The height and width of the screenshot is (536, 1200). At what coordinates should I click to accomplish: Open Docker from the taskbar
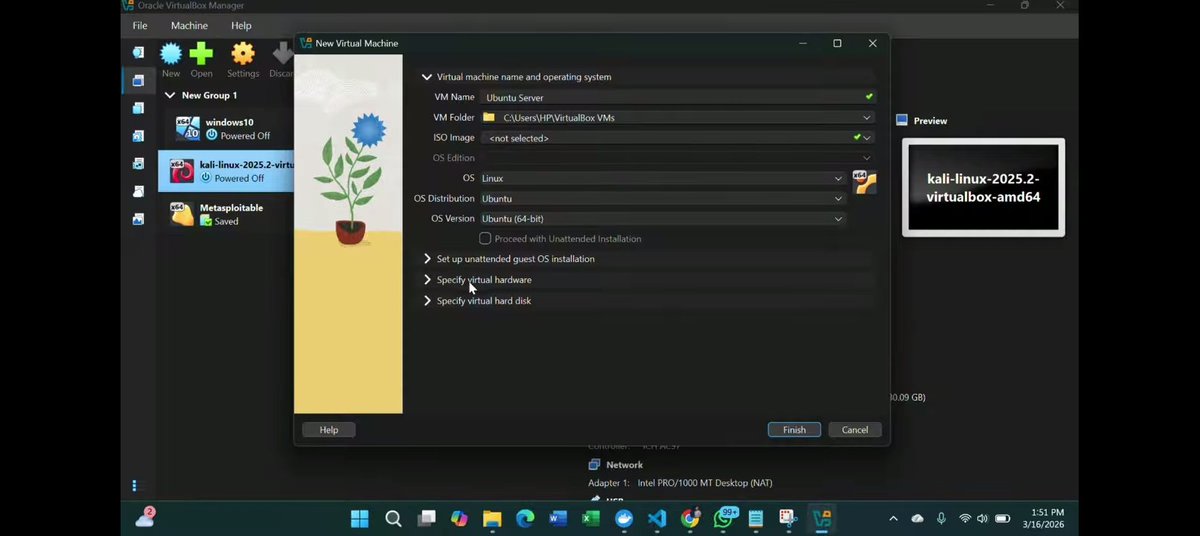click(624, 518)
